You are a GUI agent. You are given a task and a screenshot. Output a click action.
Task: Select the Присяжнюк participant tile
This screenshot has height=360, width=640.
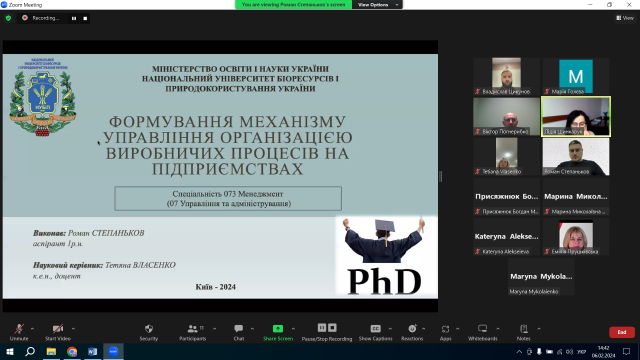(x=506, y=196)
